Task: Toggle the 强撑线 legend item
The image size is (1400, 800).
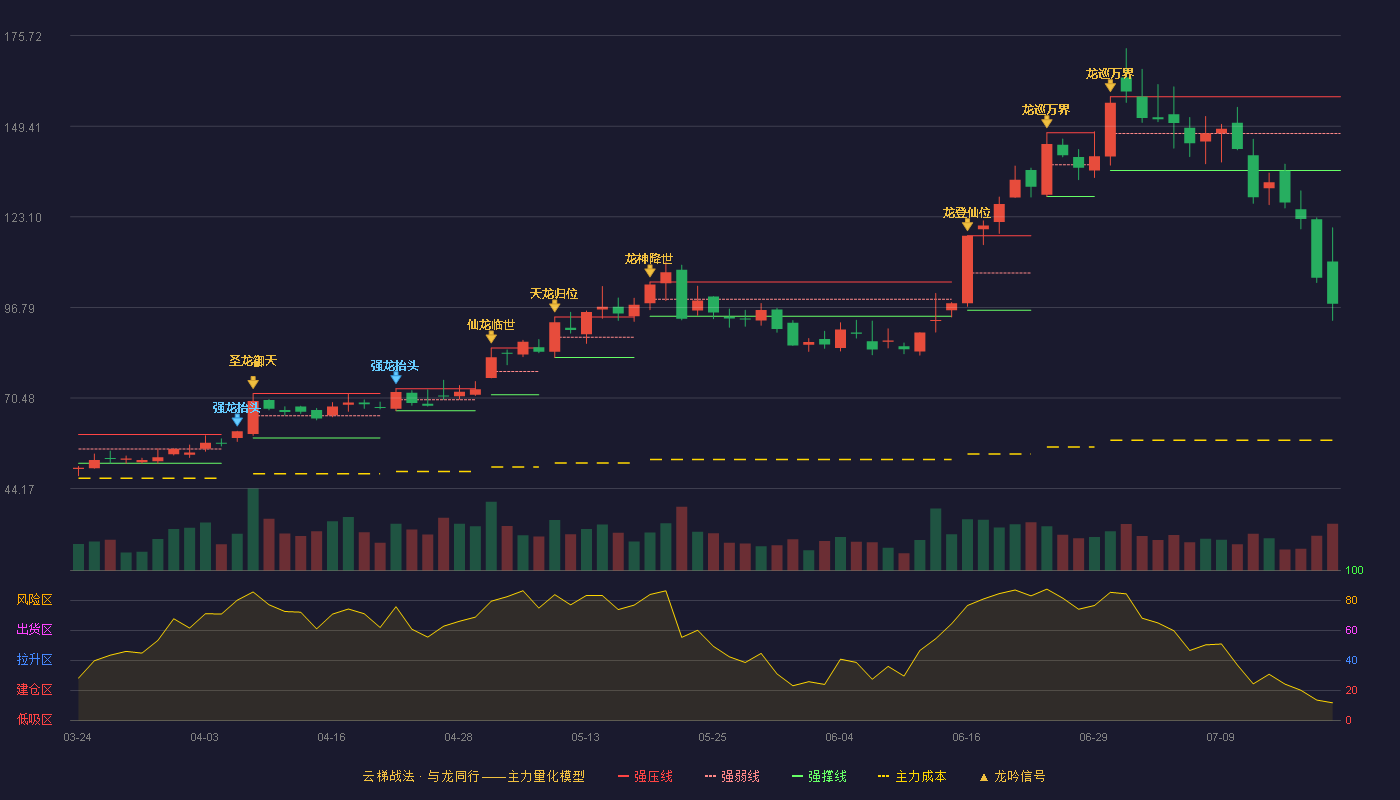Action: click(x=819, y=776)
